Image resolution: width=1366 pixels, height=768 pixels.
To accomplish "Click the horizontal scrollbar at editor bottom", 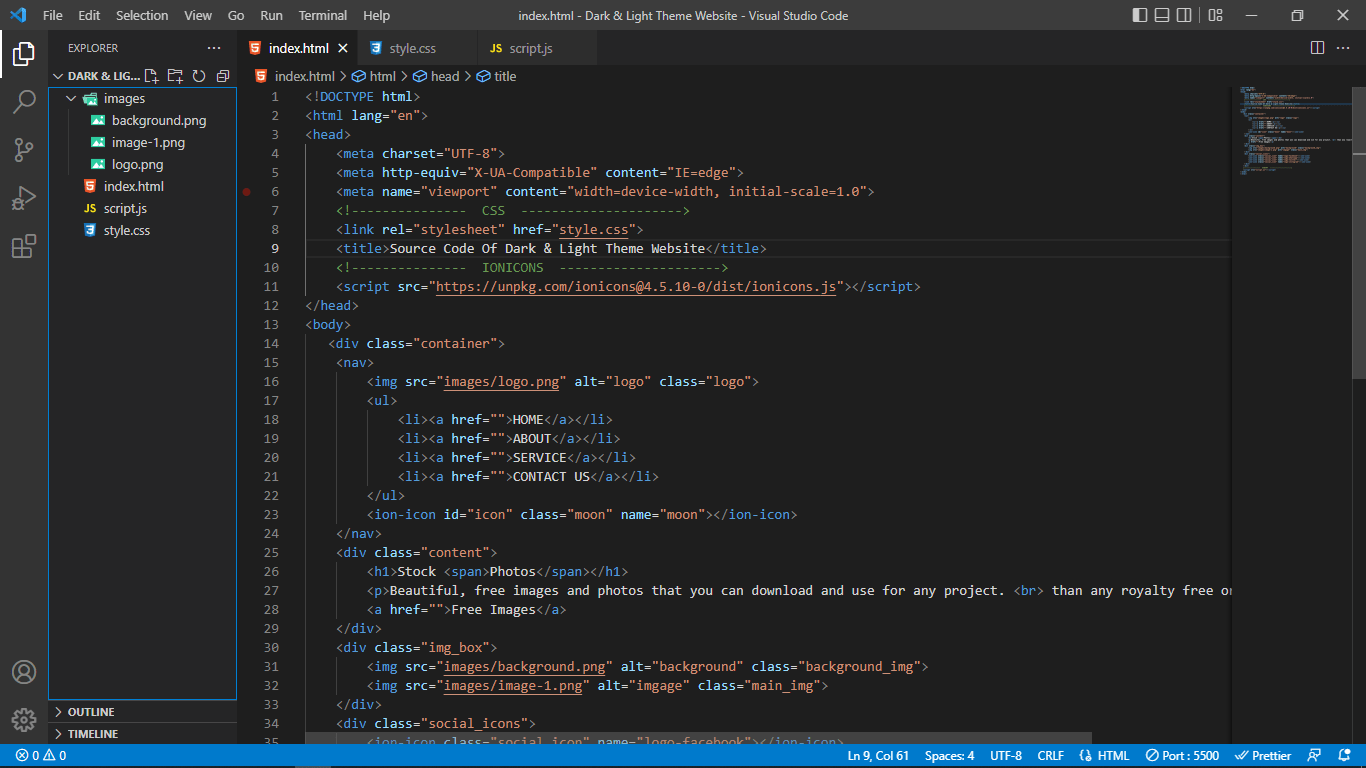I will coord(698,739).
